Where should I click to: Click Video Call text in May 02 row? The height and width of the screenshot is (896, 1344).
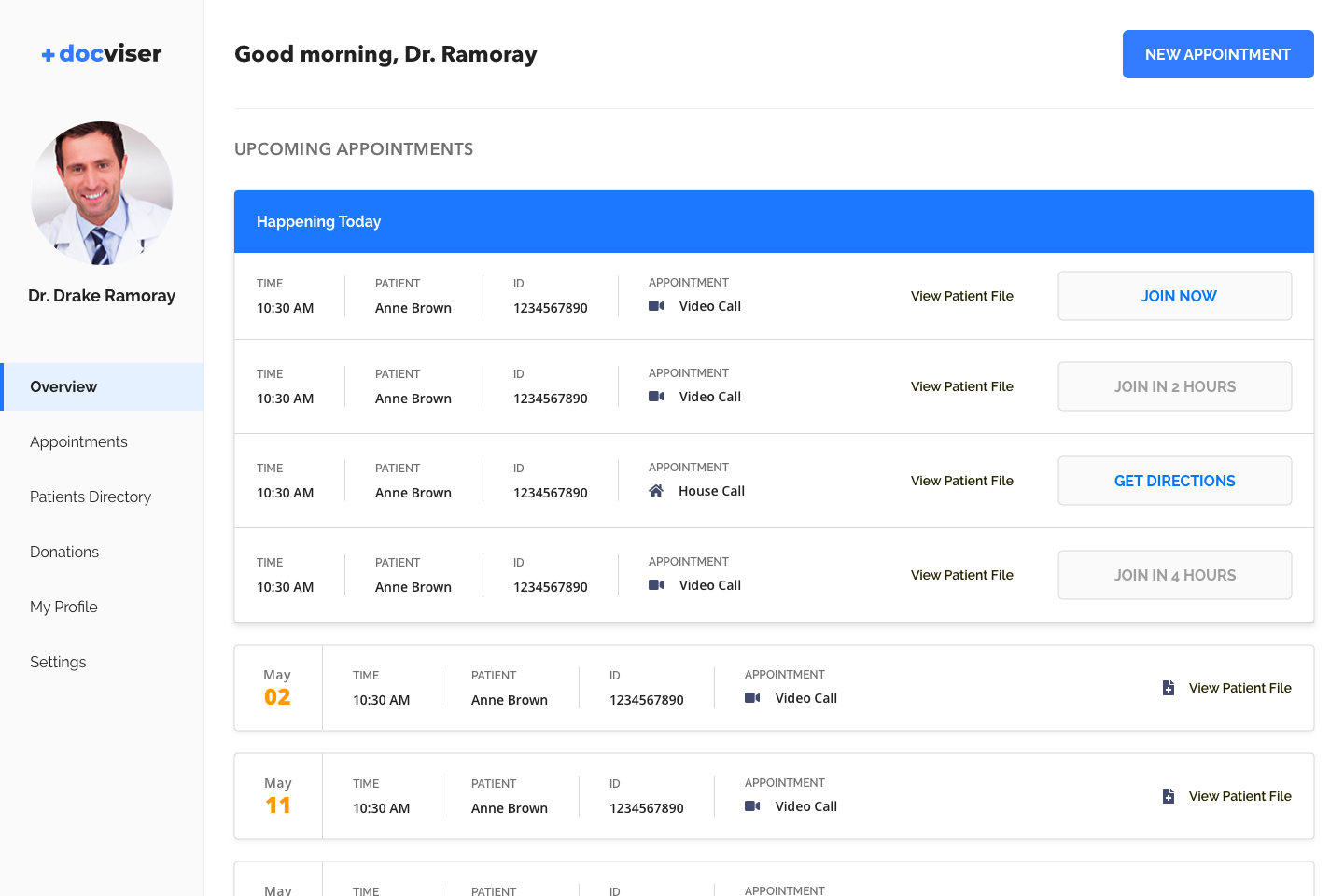coord(806,698)
